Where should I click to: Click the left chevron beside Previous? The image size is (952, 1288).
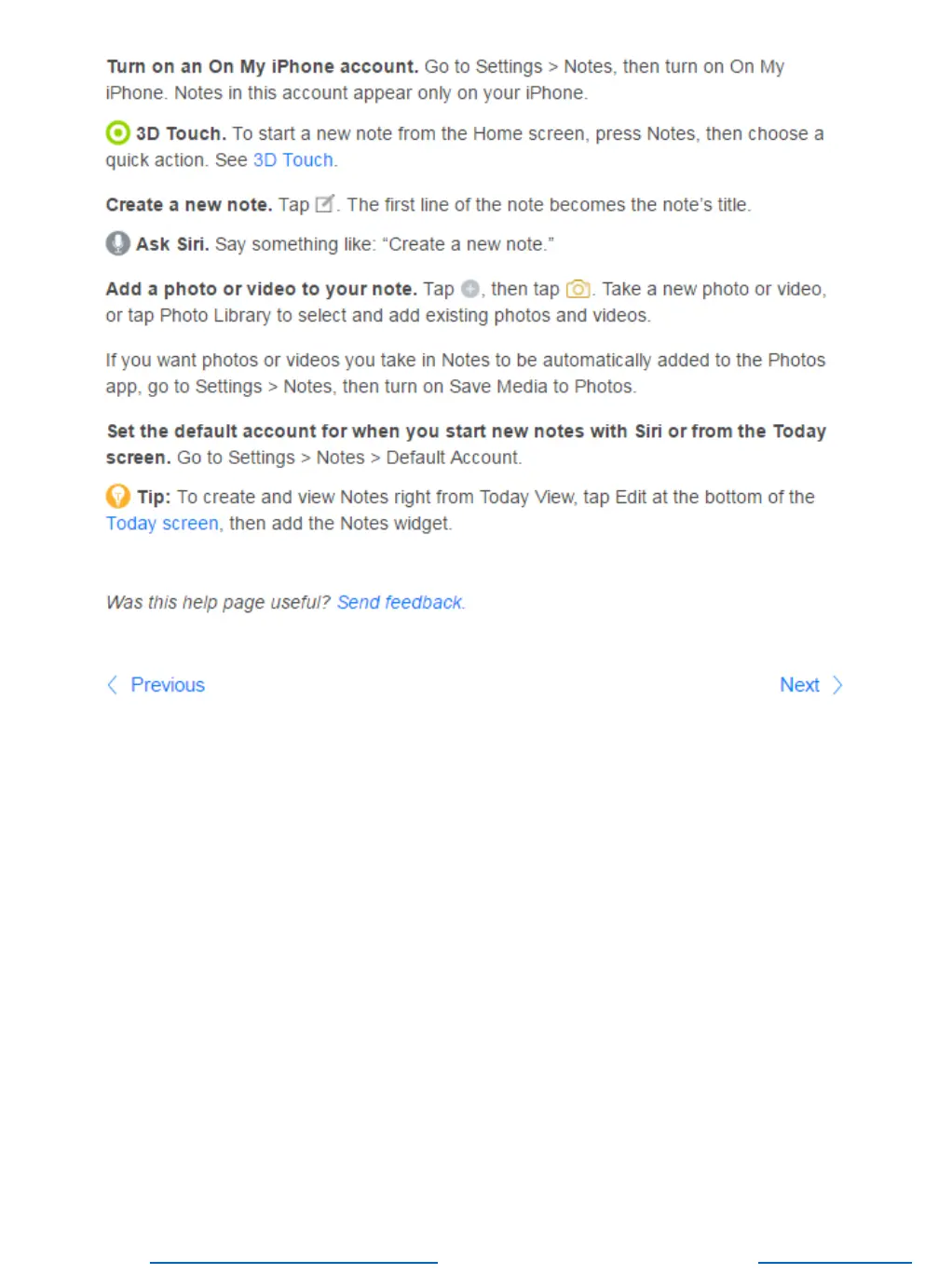tap(112, 685)
